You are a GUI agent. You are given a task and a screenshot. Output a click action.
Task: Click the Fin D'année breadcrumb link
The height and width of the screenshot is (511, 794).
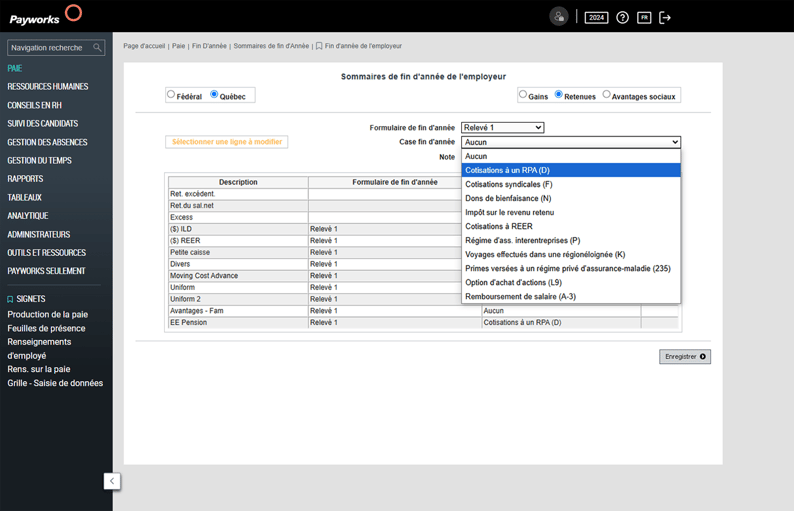pyautogui.click(x=209, y=46)
